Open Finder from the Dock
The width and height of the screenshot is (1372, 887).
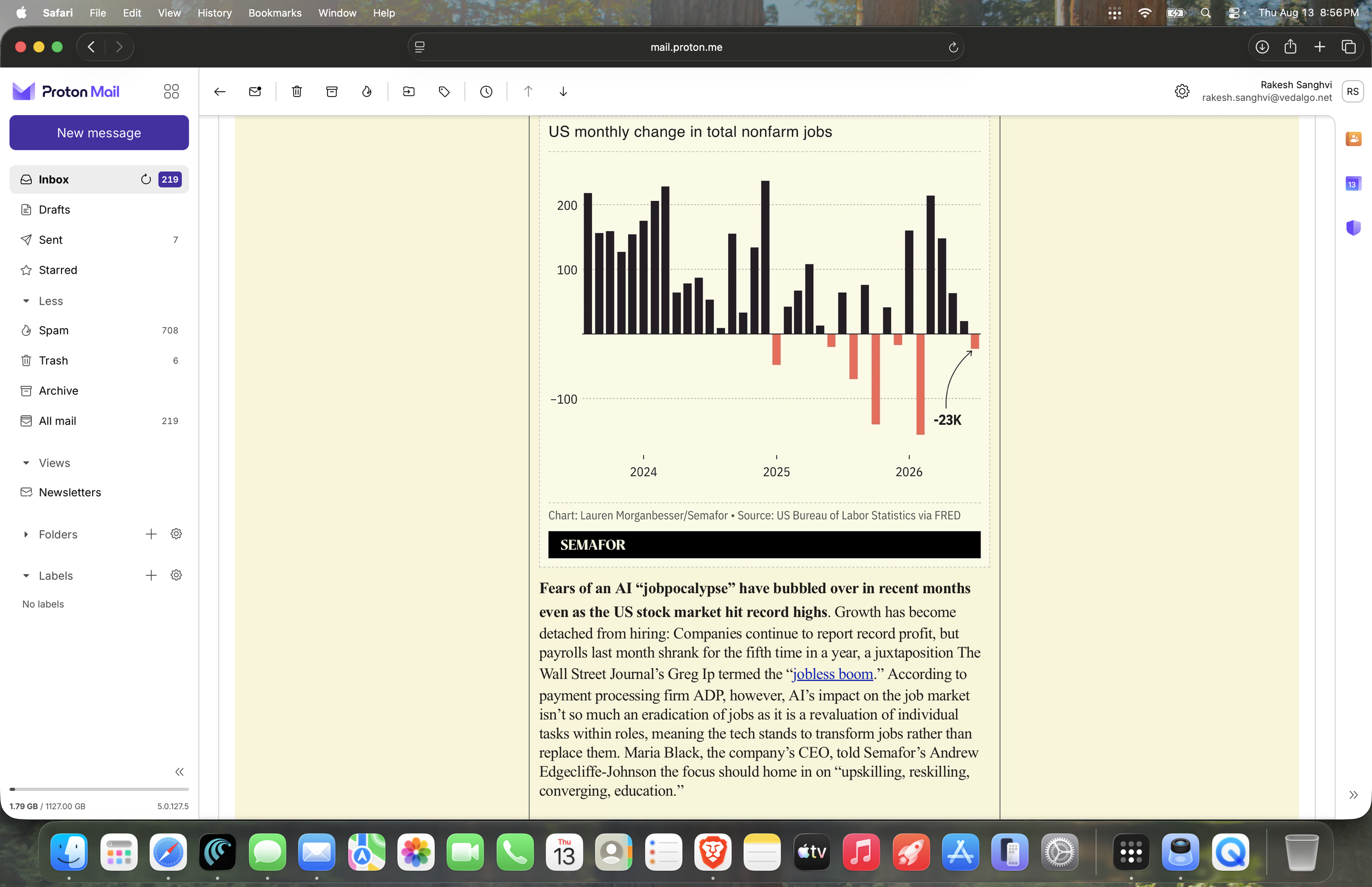tap(69, 852)
